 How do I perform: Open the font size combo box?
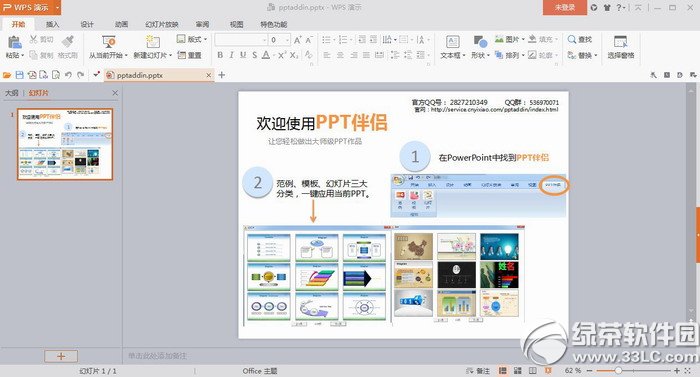coord(280,40)
